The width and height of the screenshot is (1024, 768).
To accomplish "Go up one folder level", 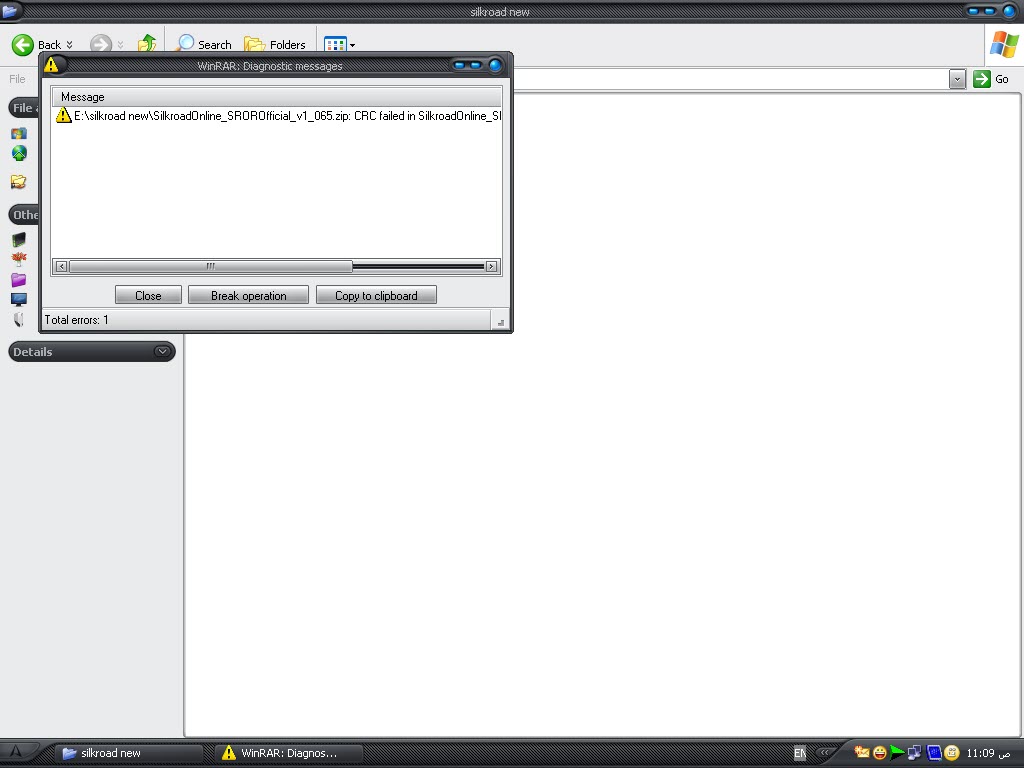I will coord(147,44).
